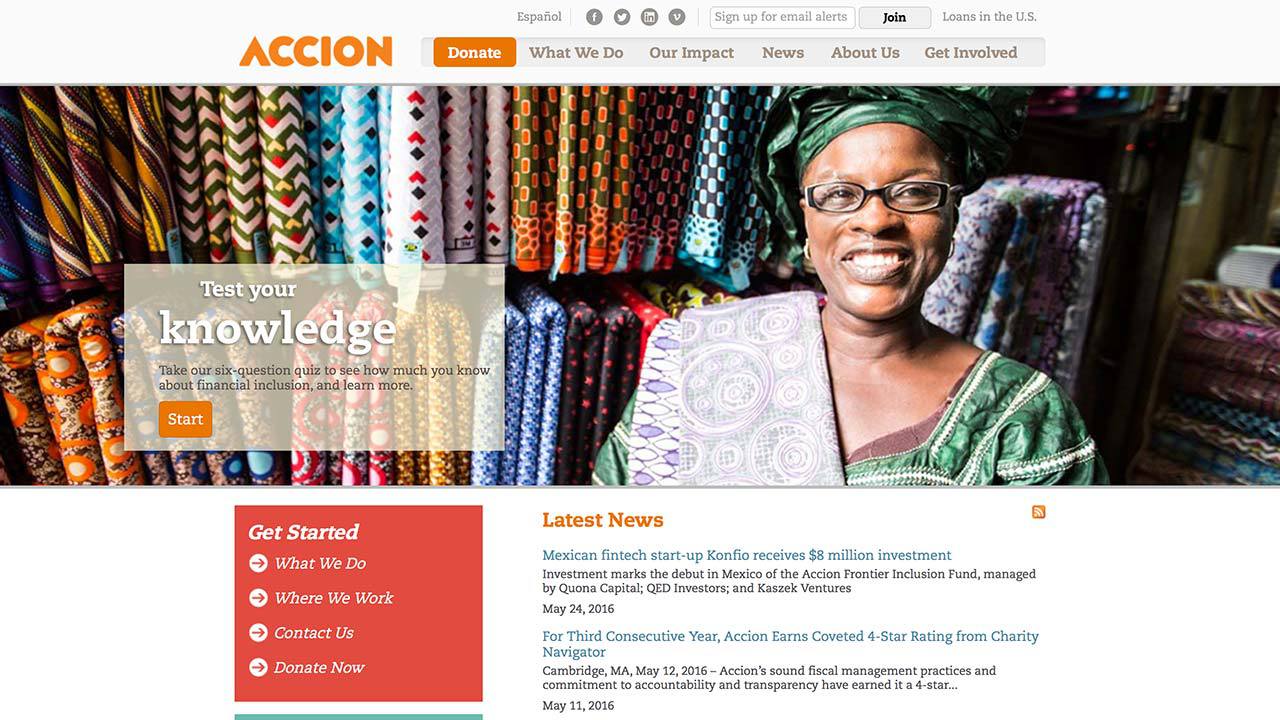
Task: Subscribe via the Latest News RSS icon
Action: [x=1038, y=512]
